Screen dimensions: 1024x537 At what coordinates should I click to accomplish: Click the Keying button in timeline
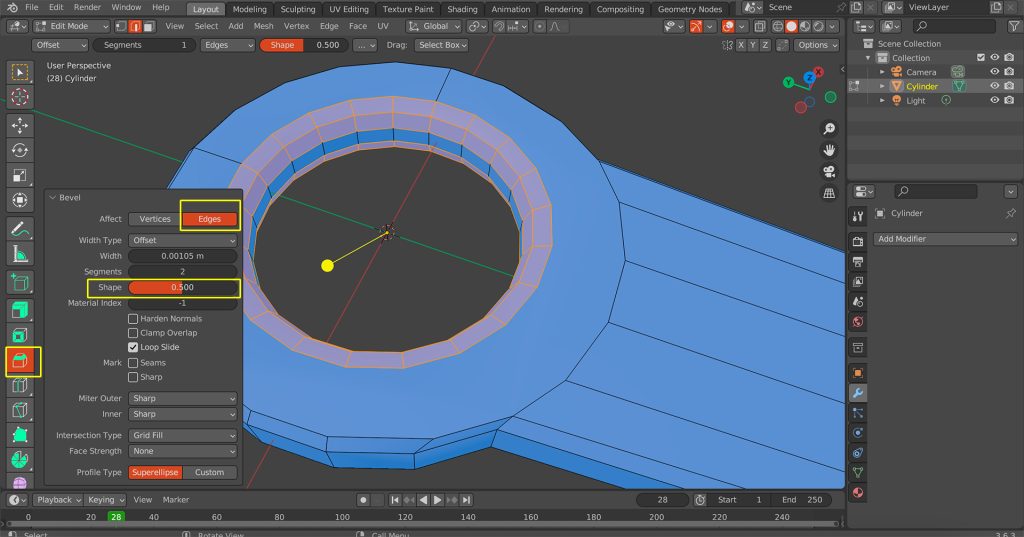[x=105, y=500]
